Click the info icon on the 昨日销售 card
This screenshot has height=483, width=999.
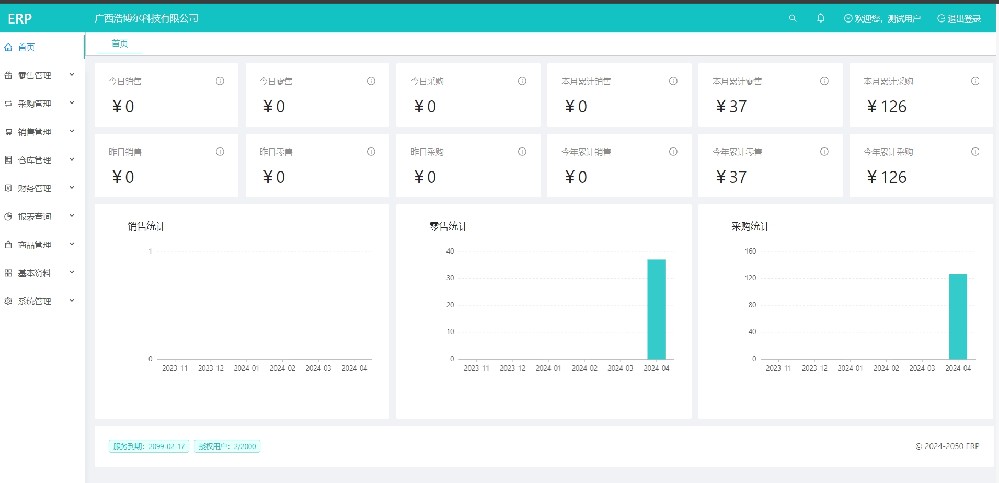220,152
